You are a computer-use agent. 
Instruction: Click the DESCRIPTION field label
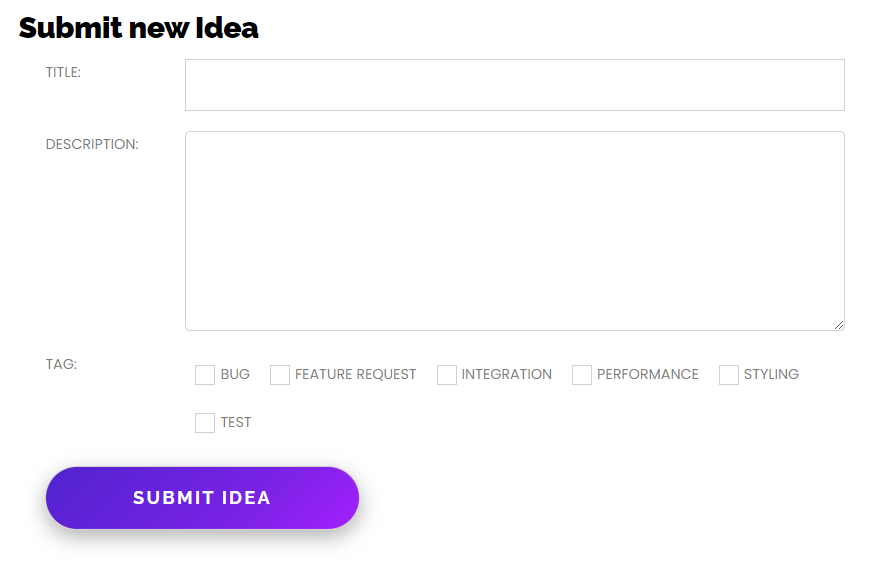click(92, 144)
